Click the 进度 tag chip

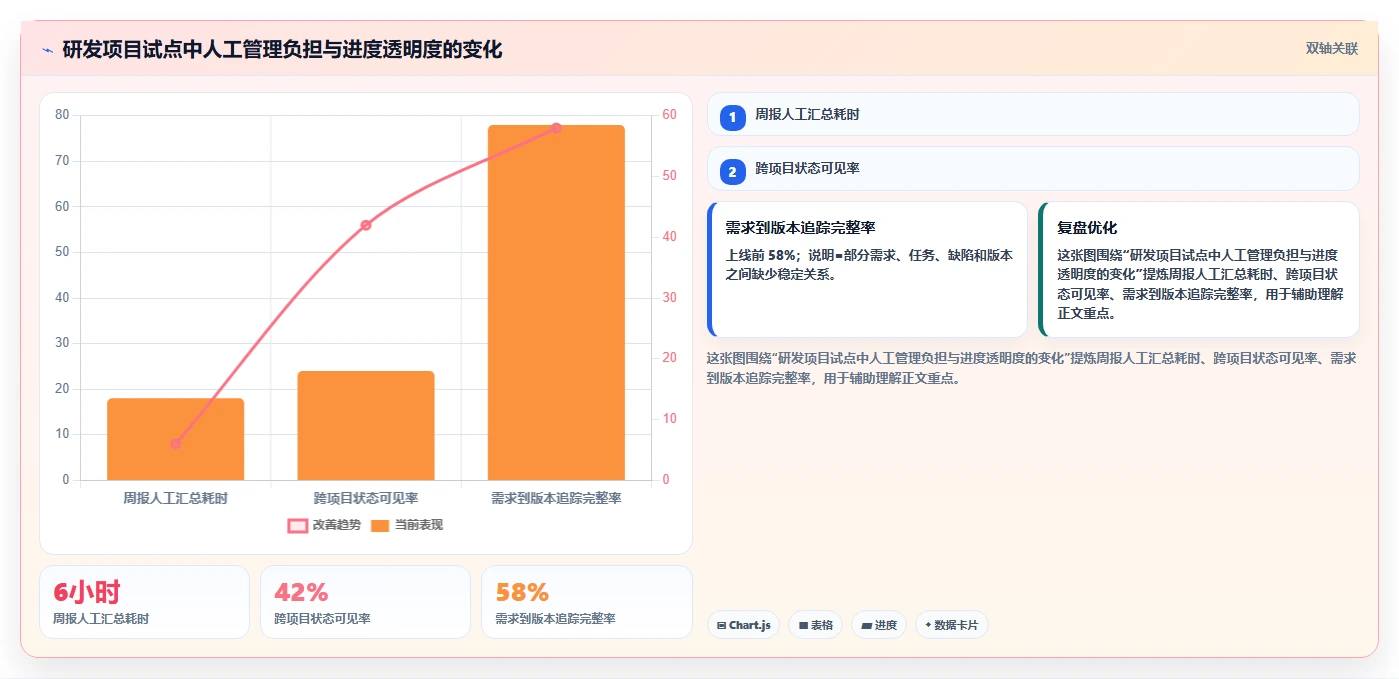879,625
